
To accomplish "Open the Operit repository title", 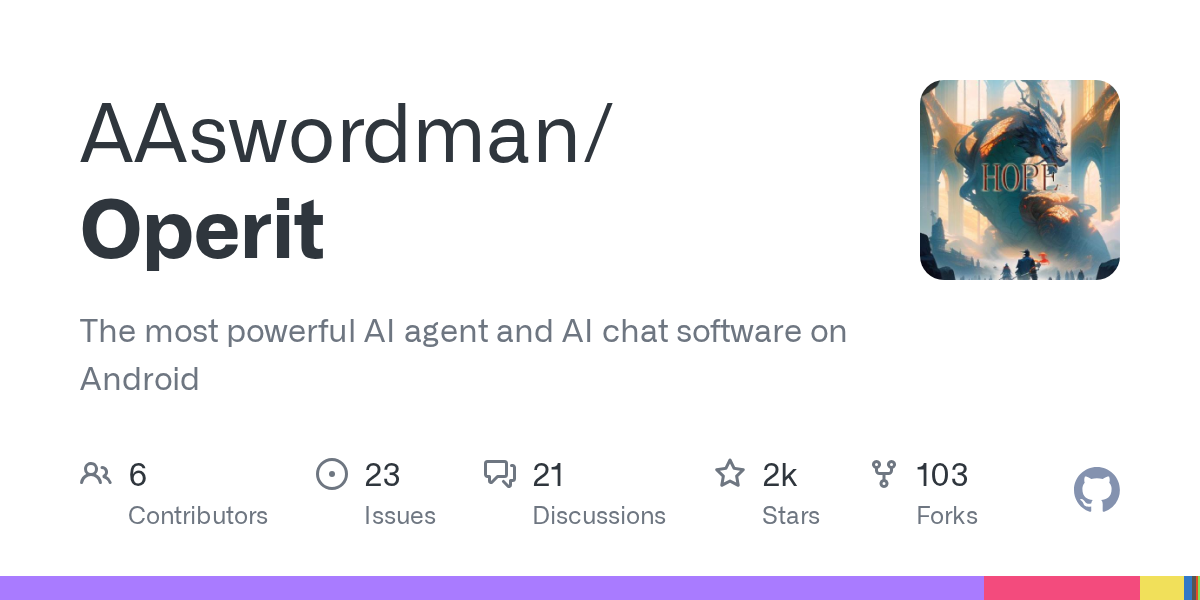I will [x=202, y=229].
